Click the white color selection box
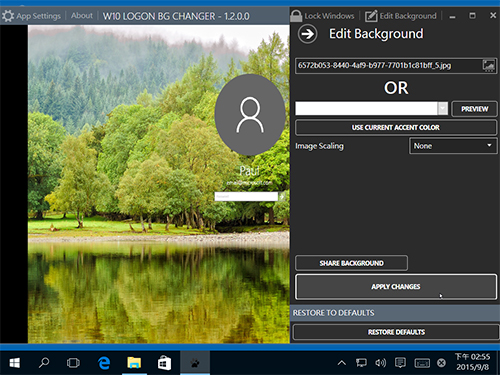The image size is (500, 375). (366, 108)
